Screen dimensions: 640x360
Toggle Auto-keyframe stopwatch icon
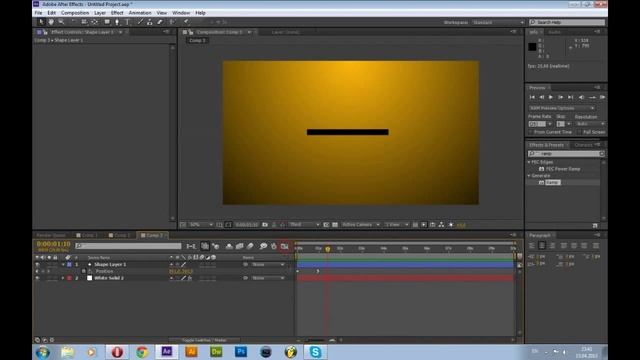(x=274, y=246)
